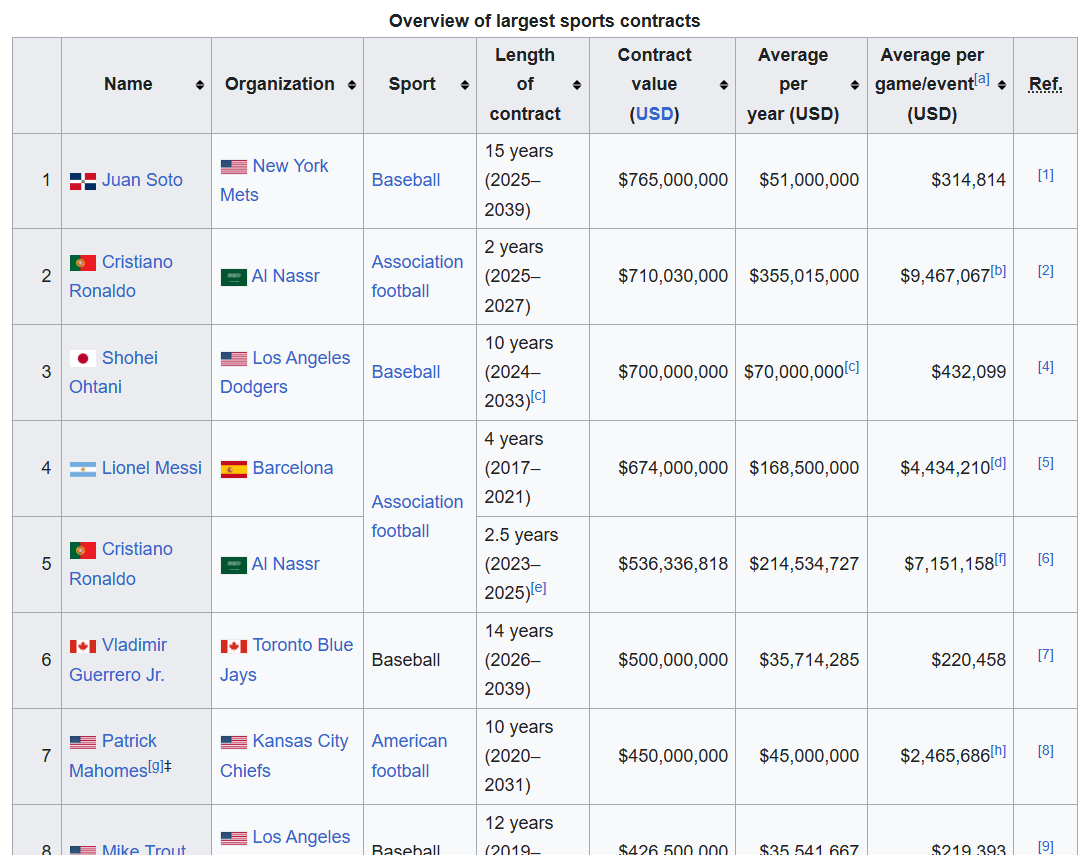
Task: Open Lionel Messi article link
Action: click(x=152, y=468)
